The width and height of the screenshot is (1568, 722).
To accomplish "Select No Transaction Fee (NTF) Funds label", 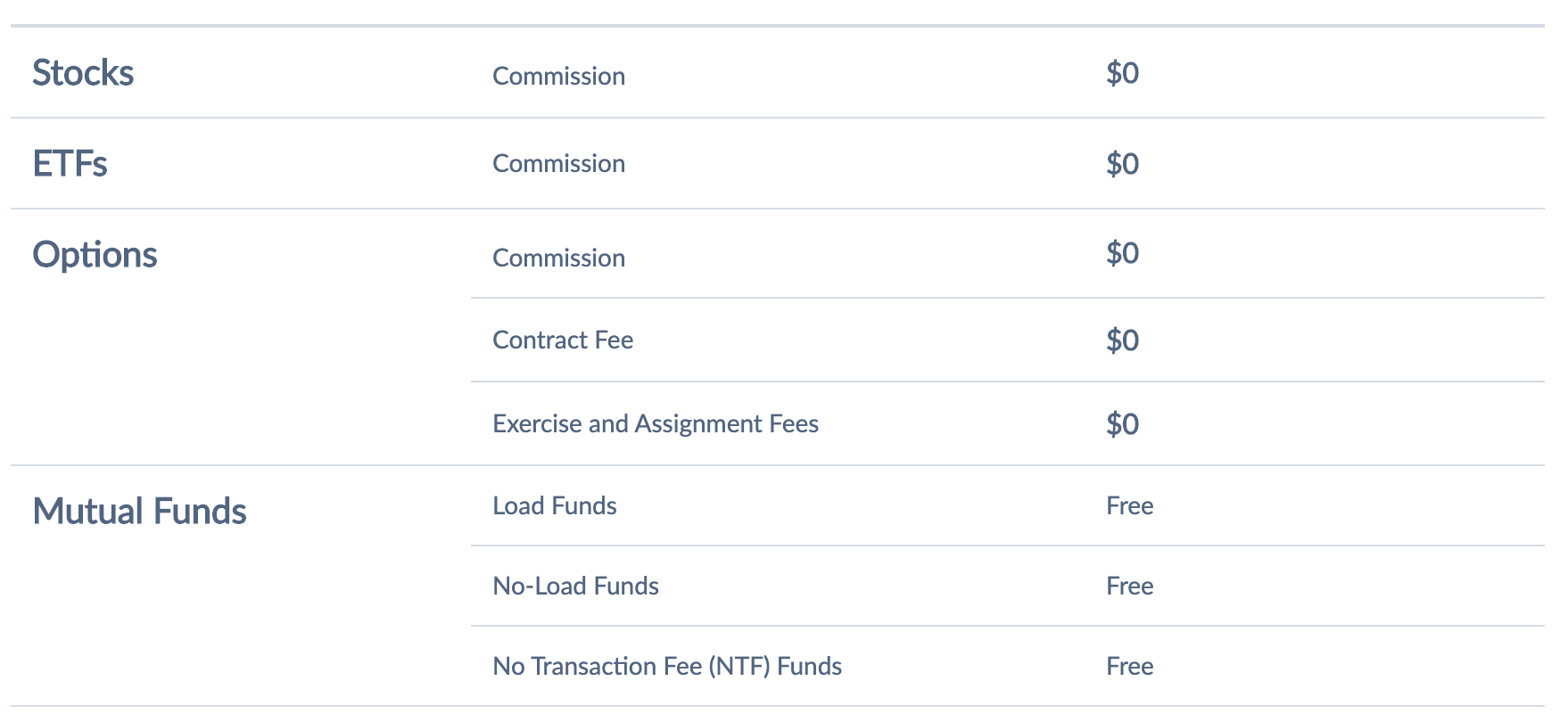I will [667, 667].
